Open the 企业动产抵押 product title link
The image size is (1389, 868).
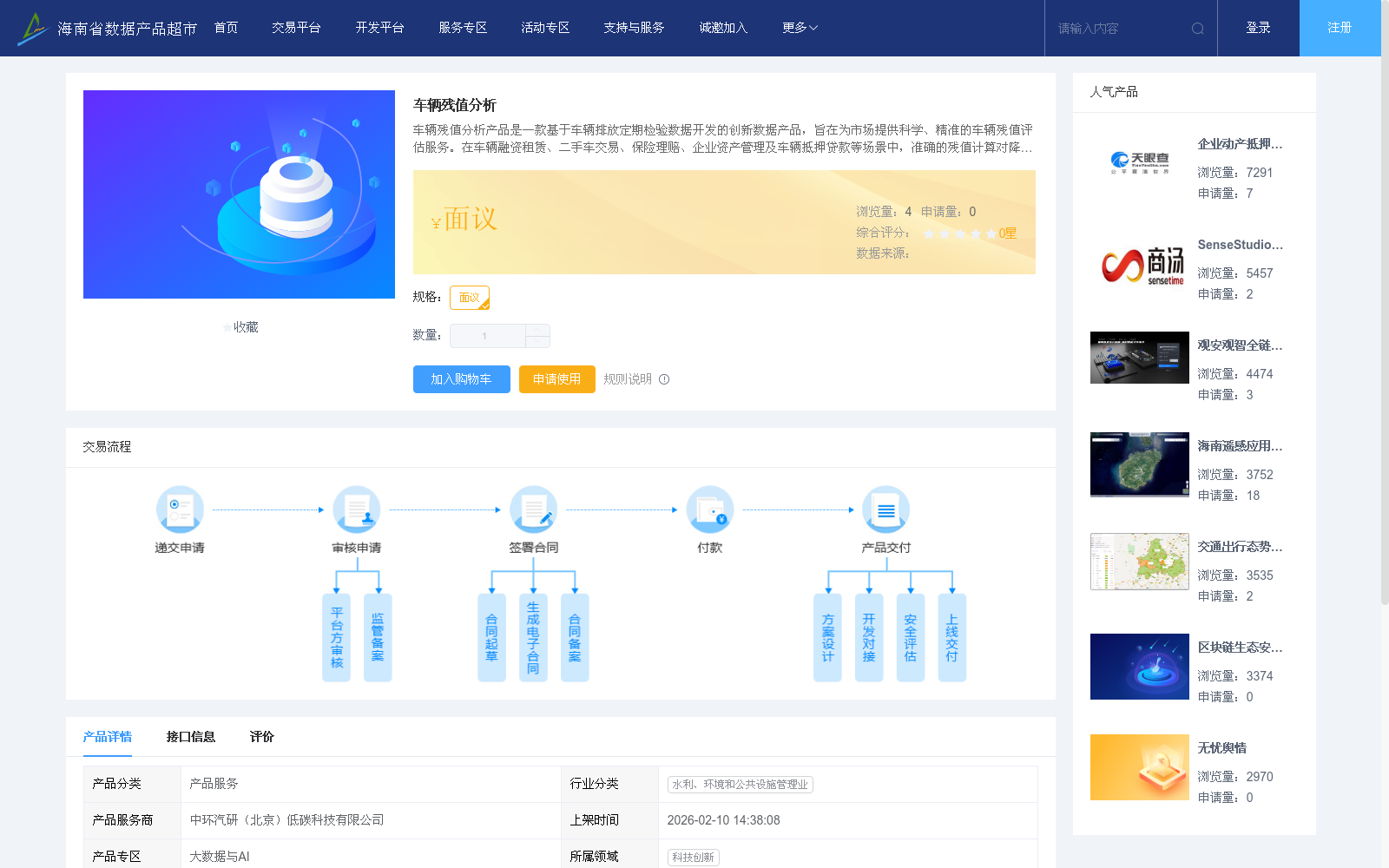(x=1240, y=144)
